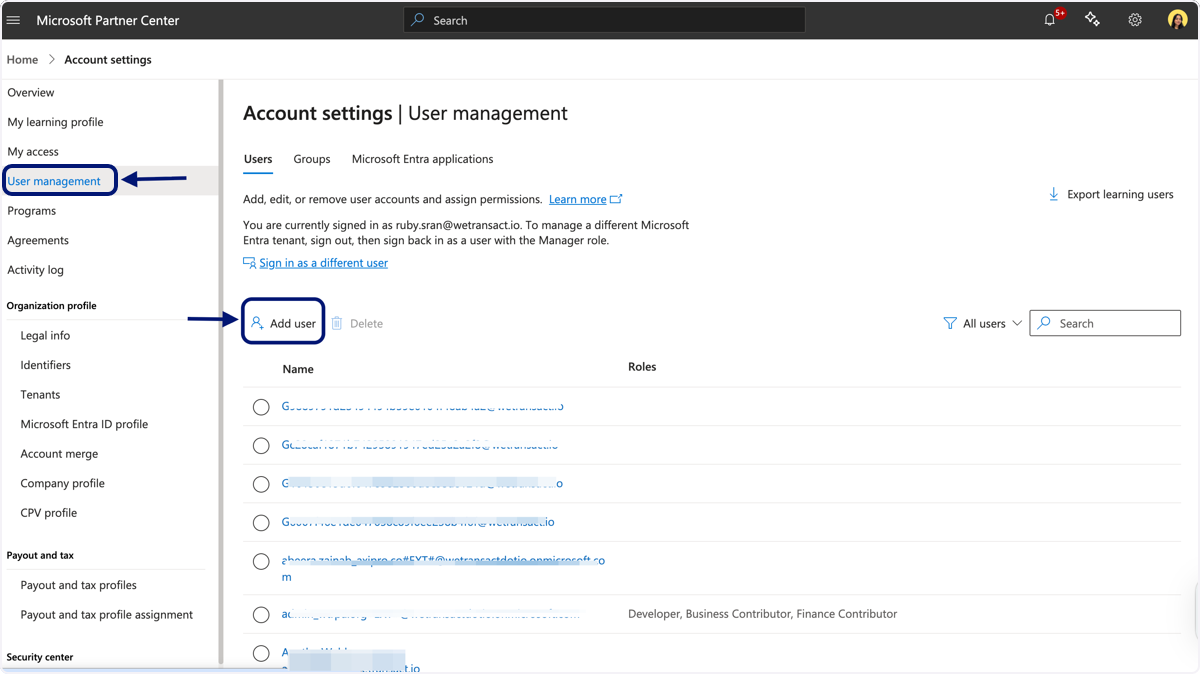Click the Microsoft Partner Center title
The image size is (1200, 674).
point(108,20)
